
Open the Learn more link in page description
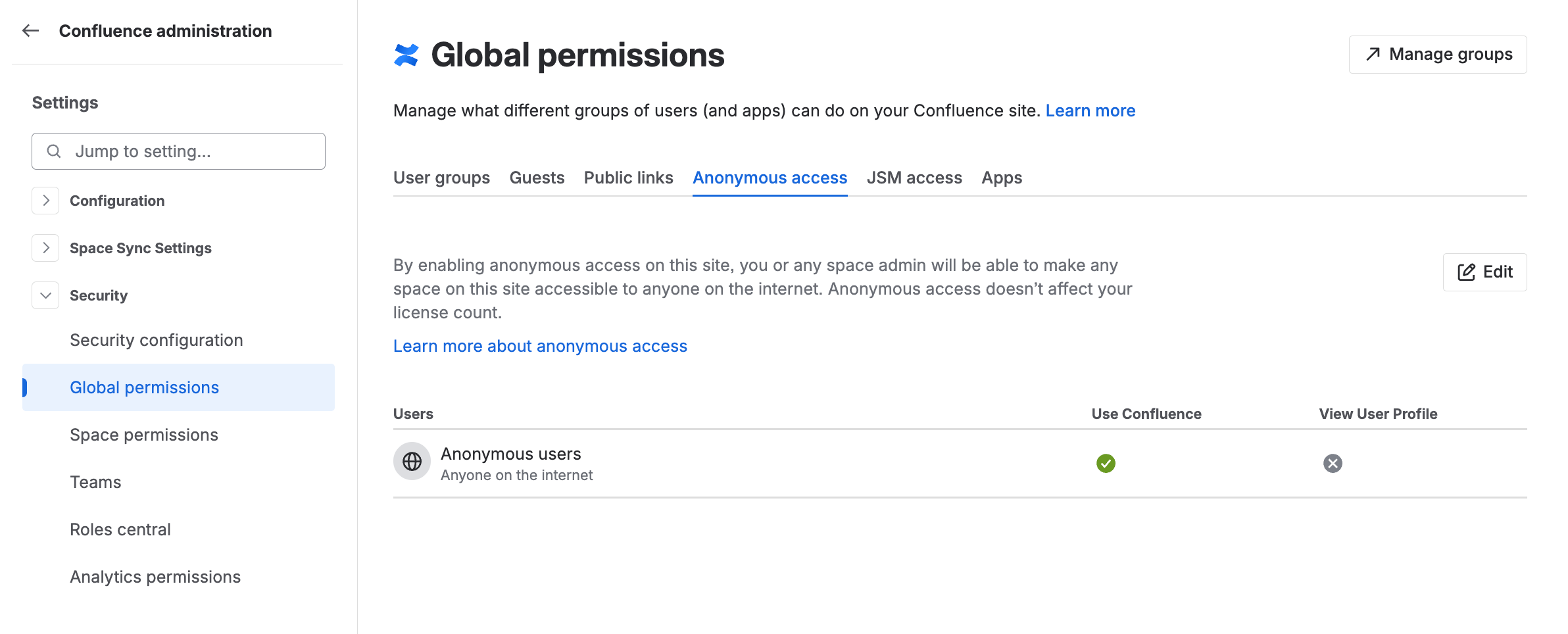click(1090, 110)
